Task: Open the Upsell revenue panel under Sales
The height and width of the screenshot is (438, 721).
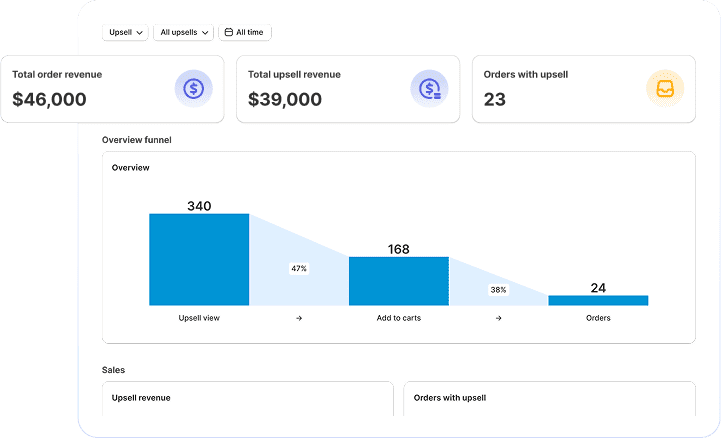Action: [247, 398]
